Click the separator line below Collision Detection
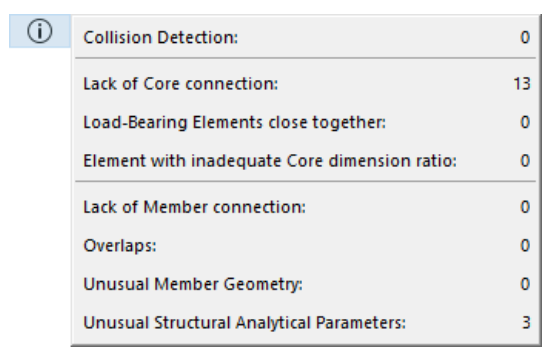The height and width of the screenshot is (360, 552). tap(306, 58)
